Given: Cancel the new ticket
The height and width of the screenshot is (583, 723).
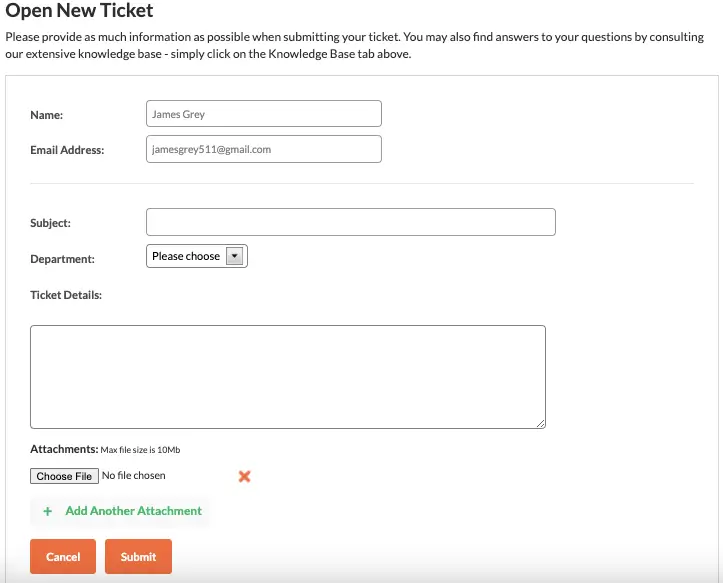Looking at the screenshot, I should click(x=63, y=557).
